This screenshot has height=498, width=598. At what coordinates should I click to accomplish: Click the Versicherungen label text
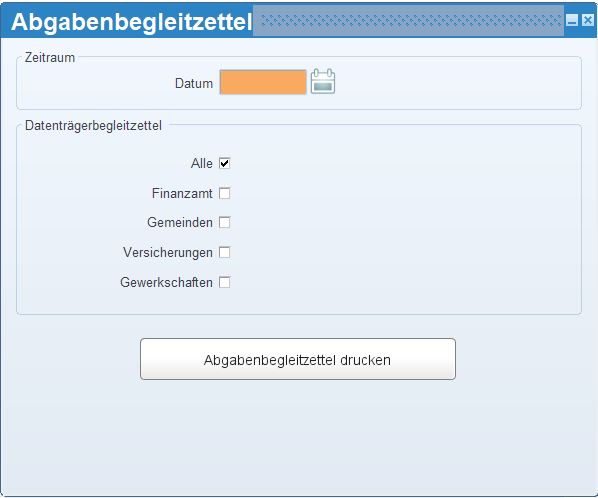(168, 252)
